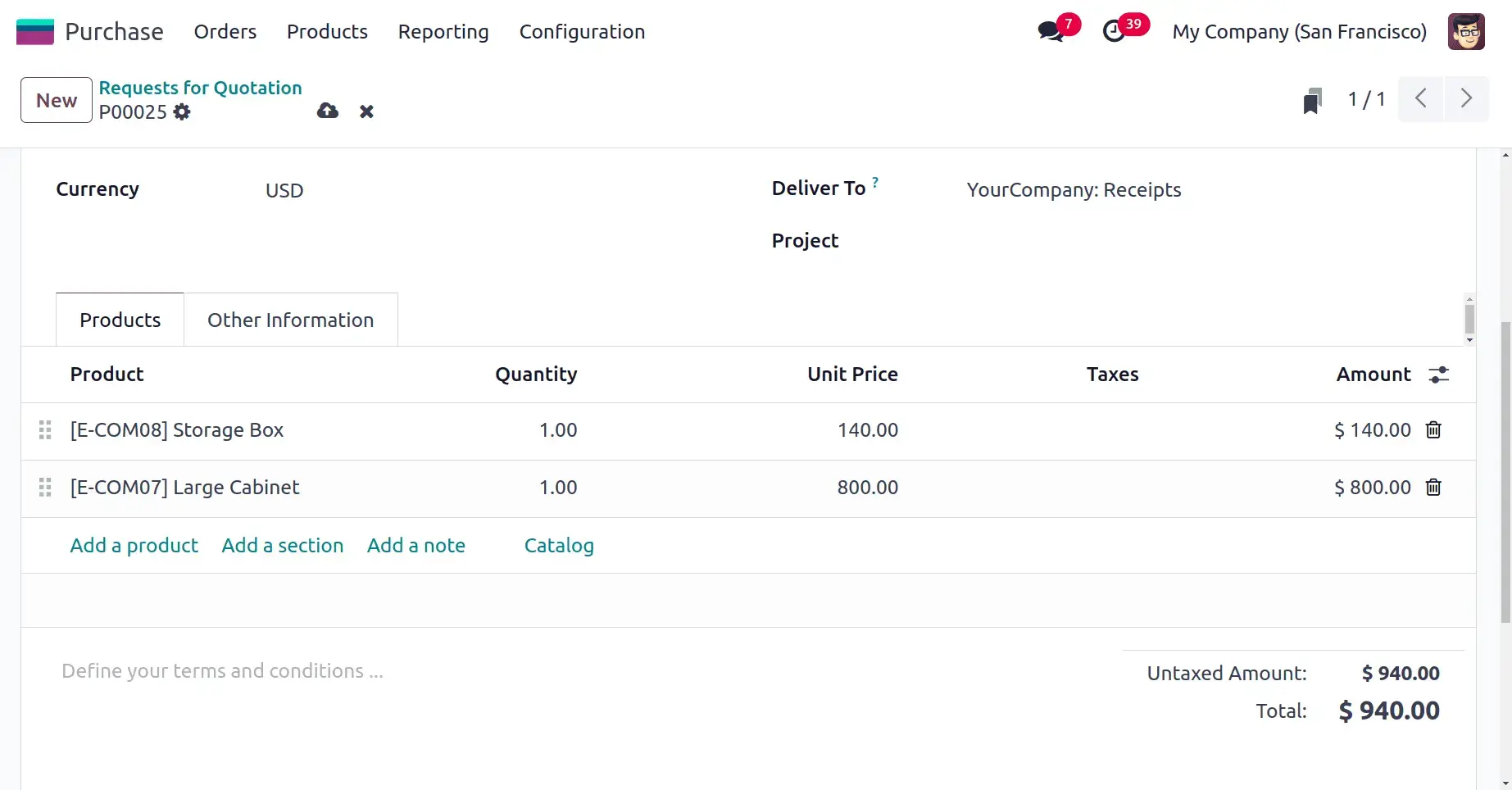Discard changes with the X icon
This screenshot has height=790, width=1512.
tap(366, 111)
